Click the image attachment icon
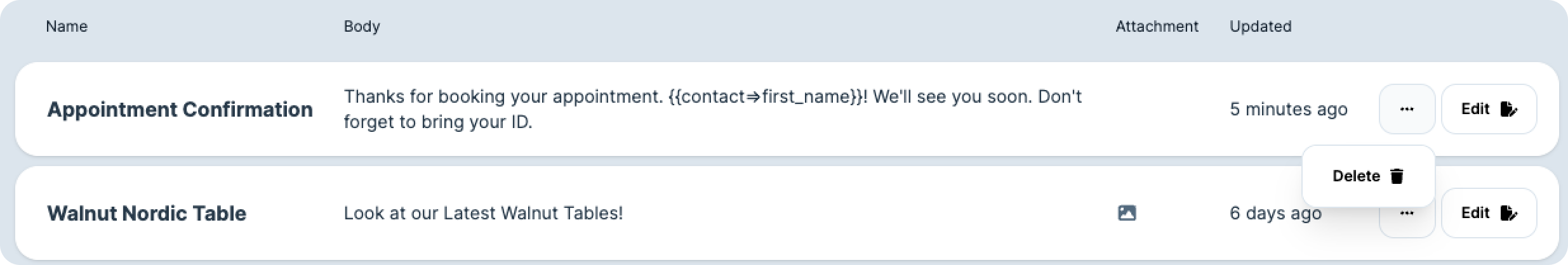This screenshot has width=1568, height=265. pyautogui.click(x=1126, y=213)
